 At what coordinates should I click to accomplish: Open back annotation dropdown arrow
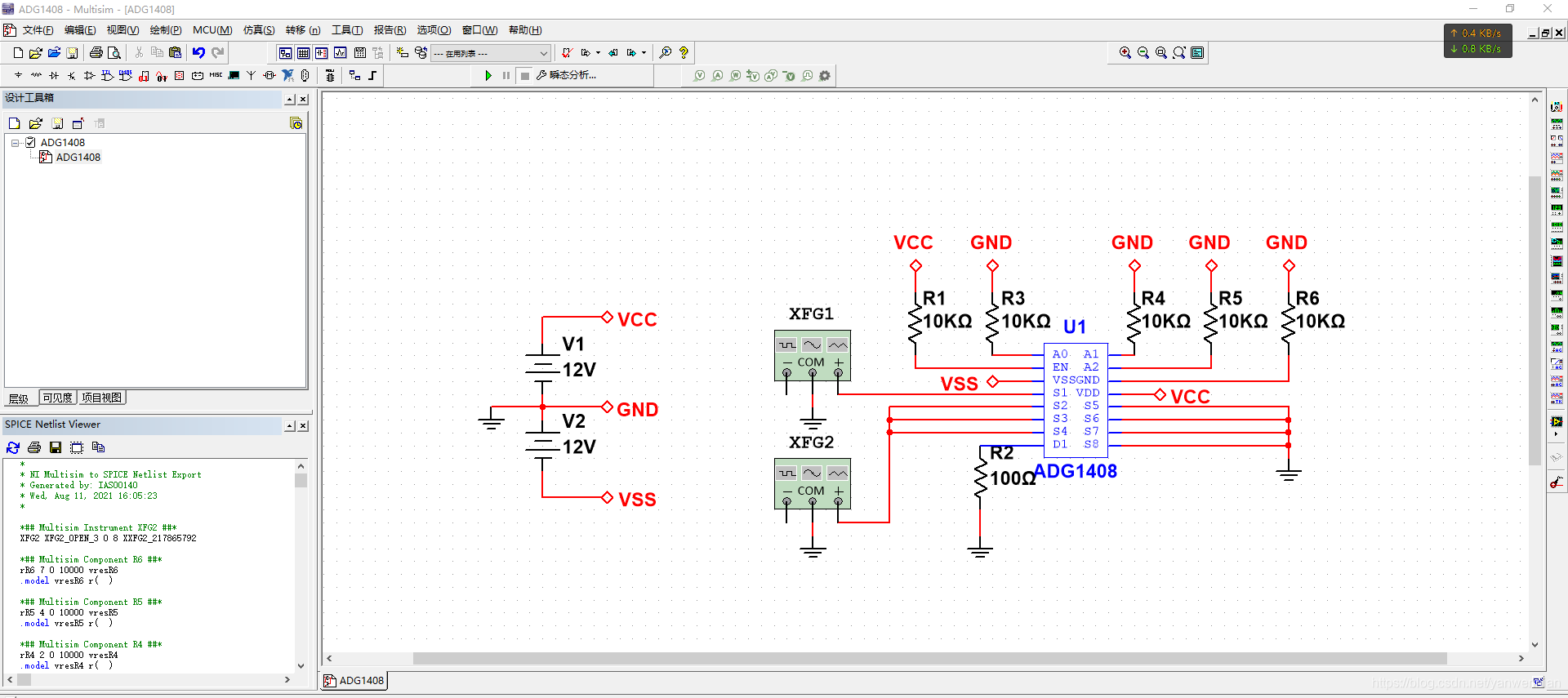(599, 53)
